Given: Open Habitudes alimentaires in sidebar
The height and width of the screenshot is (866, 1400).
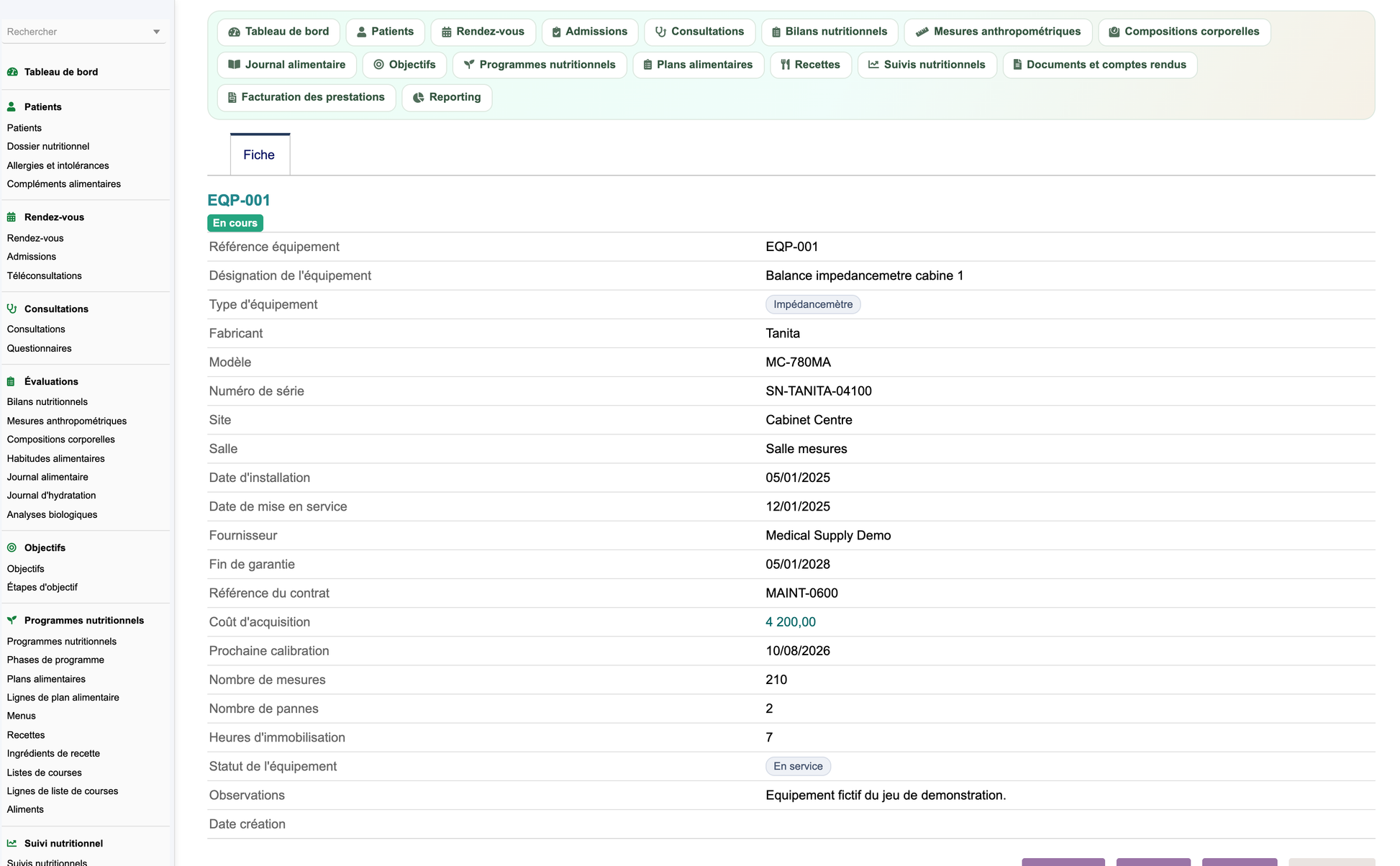Looking at the screenshot, I should coord(56,459).
